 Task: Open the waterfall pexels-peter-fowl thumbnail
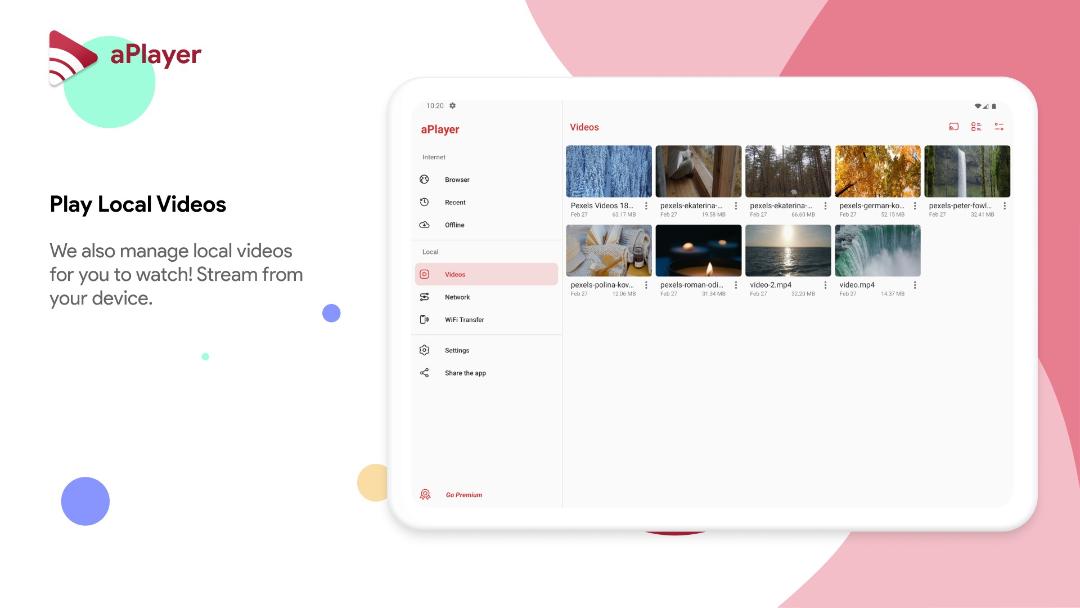coord(967,171)
